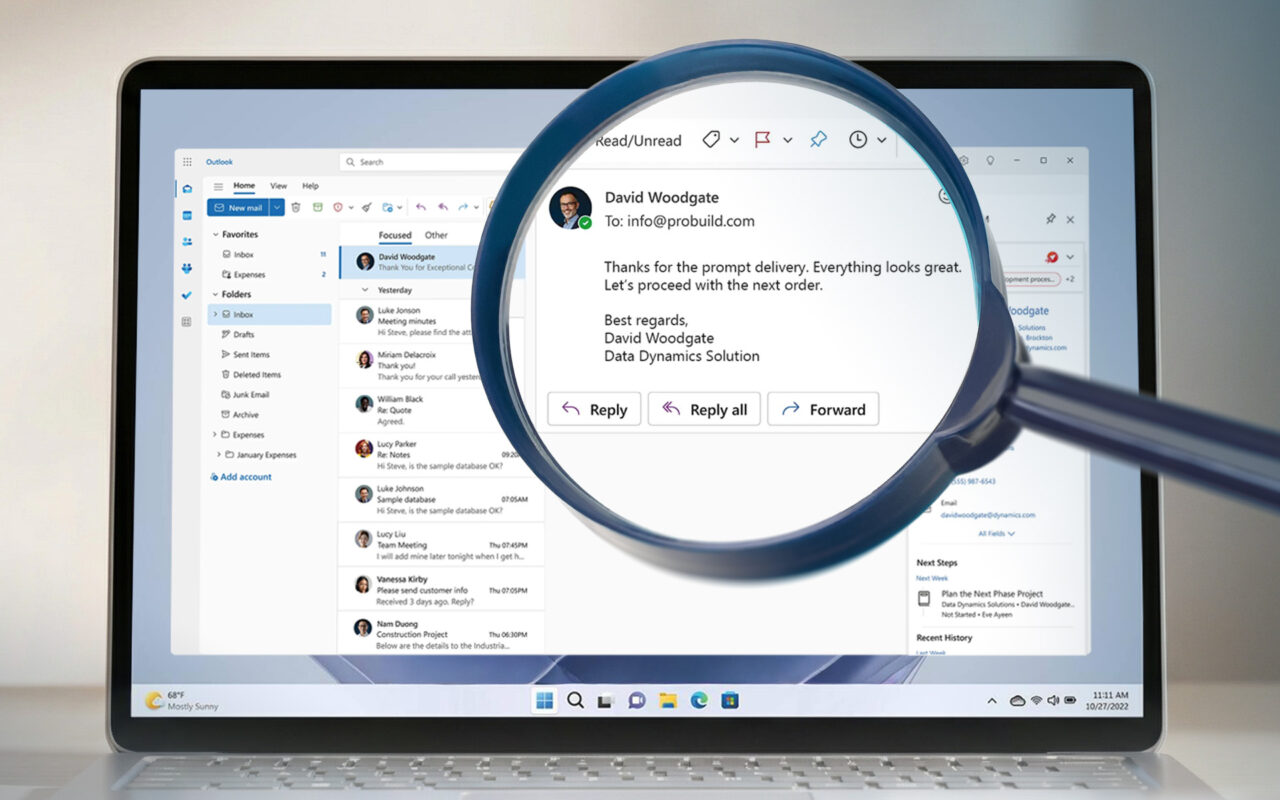Click the To Do checkmark icon
Viewport: 1280px width, 800px height.
187,295
